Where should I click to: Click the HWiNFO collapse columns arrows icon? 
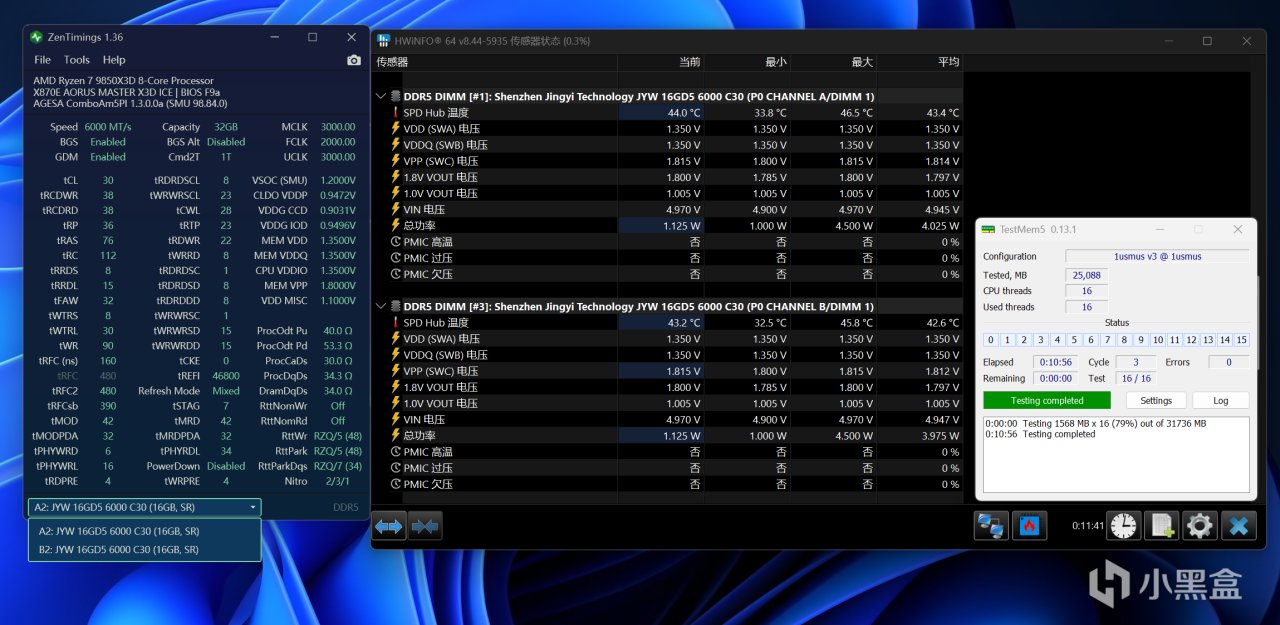point(425,526)
